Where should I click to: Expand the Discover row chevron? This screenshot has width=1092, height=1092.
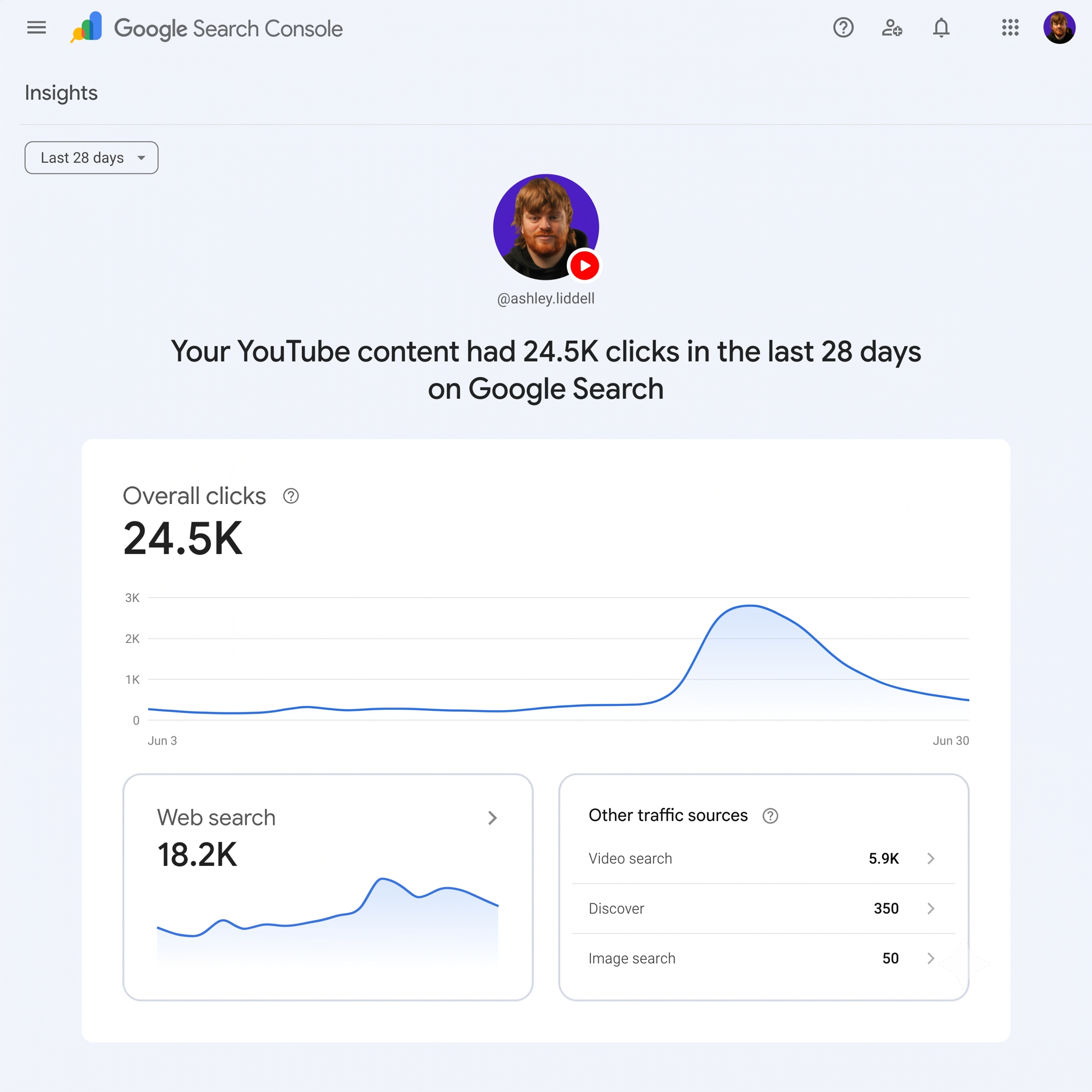pyautogui.click(x=931, y=908)
